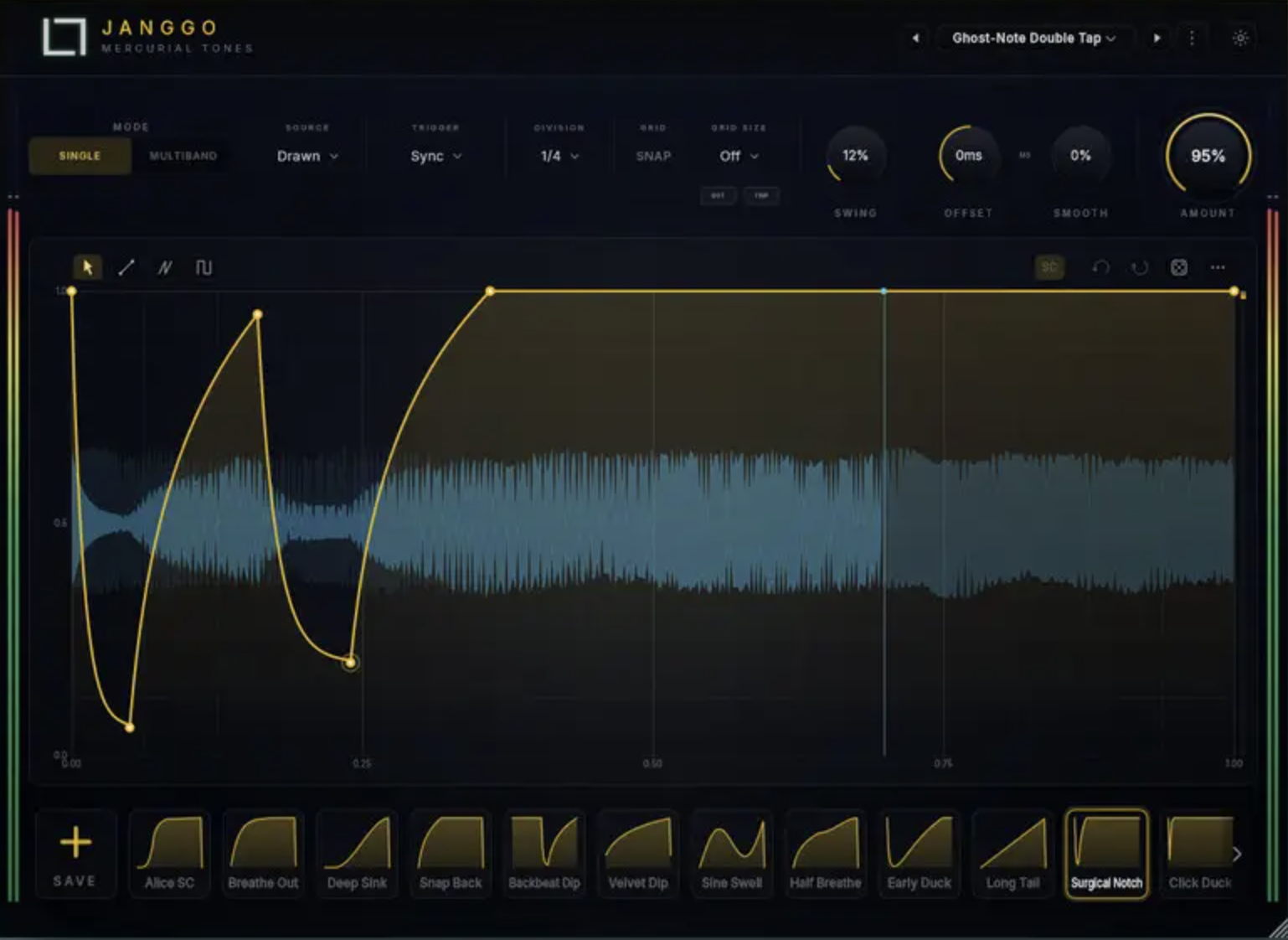Viewport: 1288px width, 940px height.
Task: Select the Alice SC shape preset
Action: coord(169,854)
